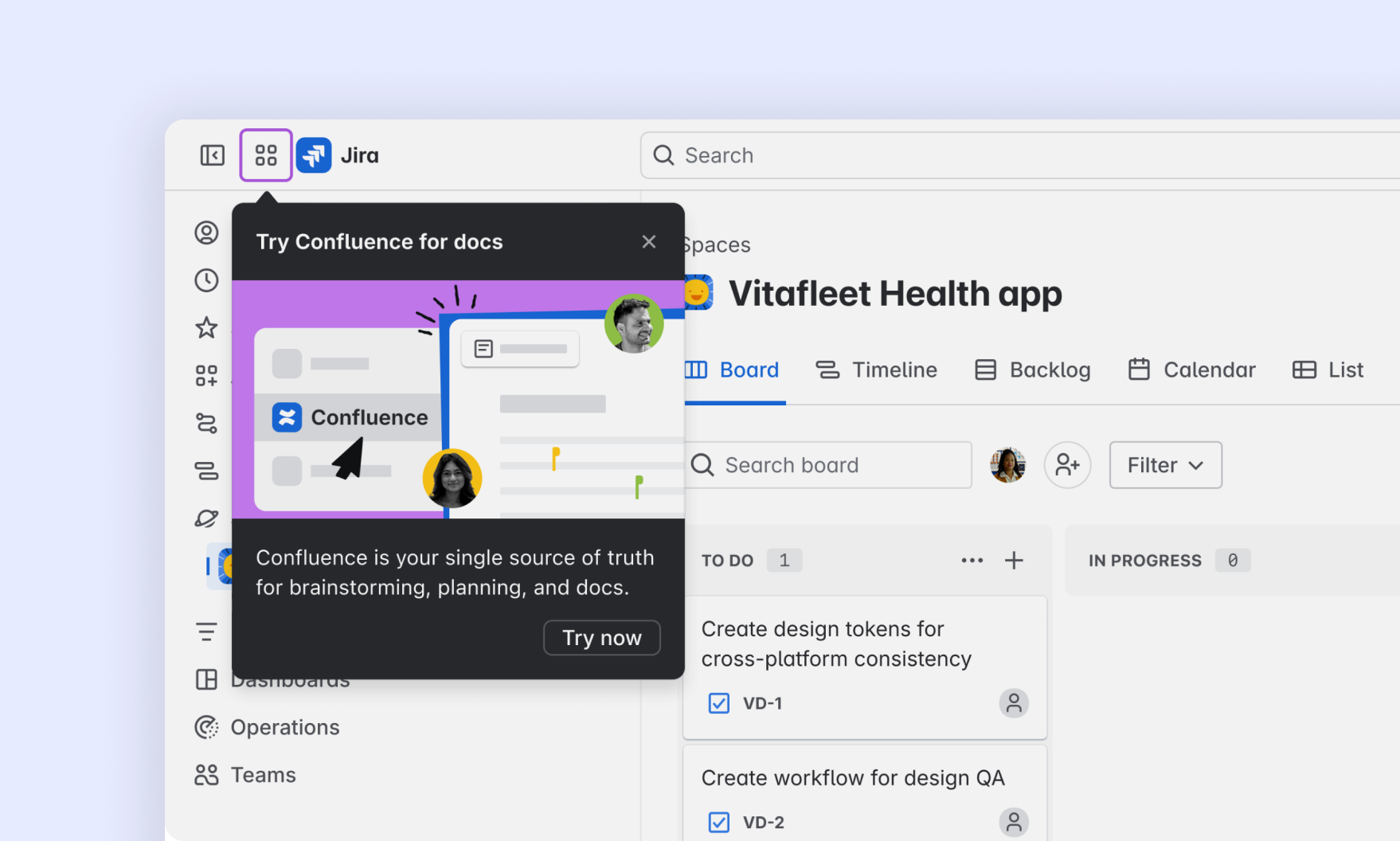Click the VD-2 task type checkbox icon
Screen dimensions: 1400x841
tap(718, 822)
